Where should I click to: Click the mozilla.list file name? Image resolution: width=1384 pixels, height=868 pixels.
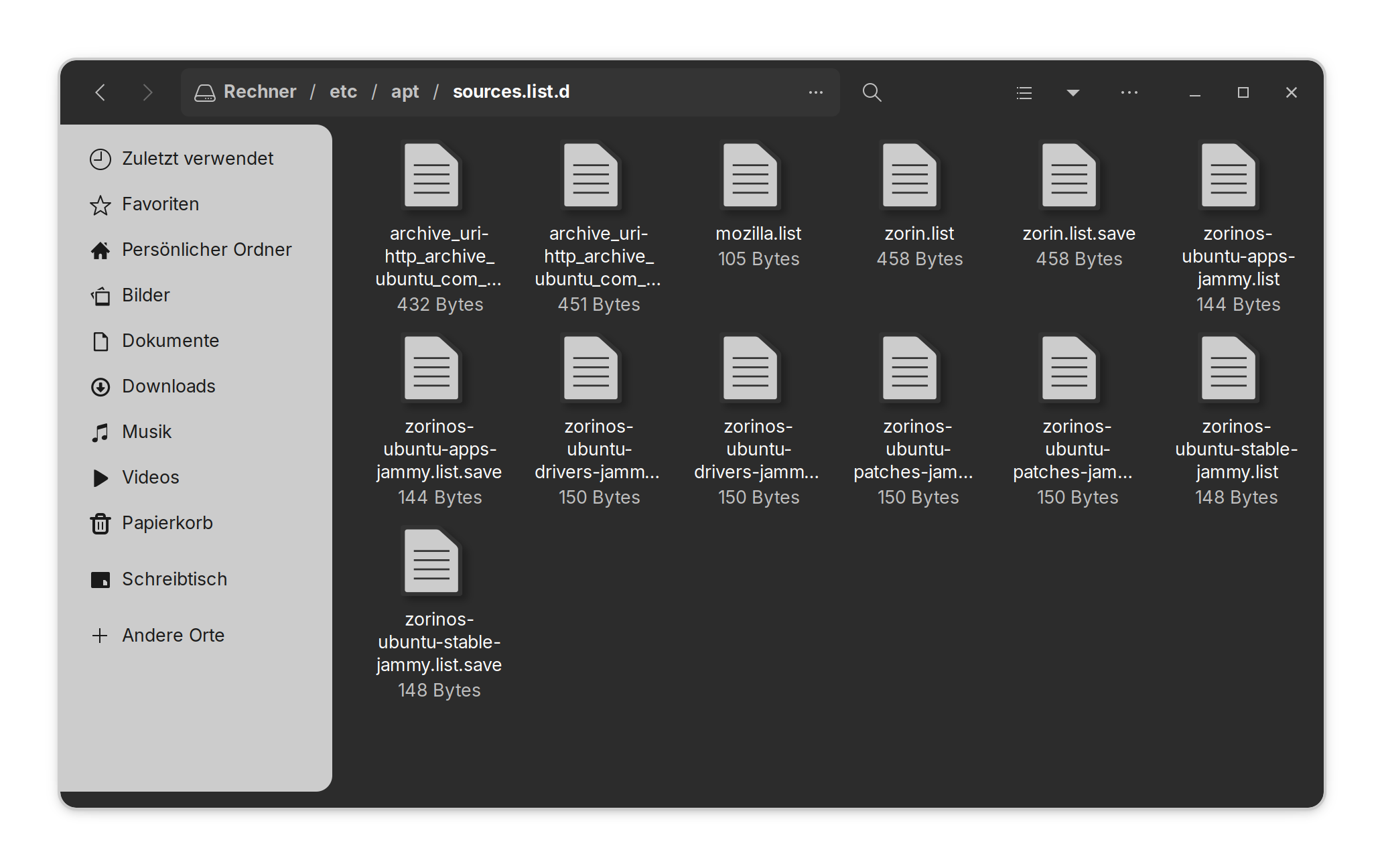[758, 234]
